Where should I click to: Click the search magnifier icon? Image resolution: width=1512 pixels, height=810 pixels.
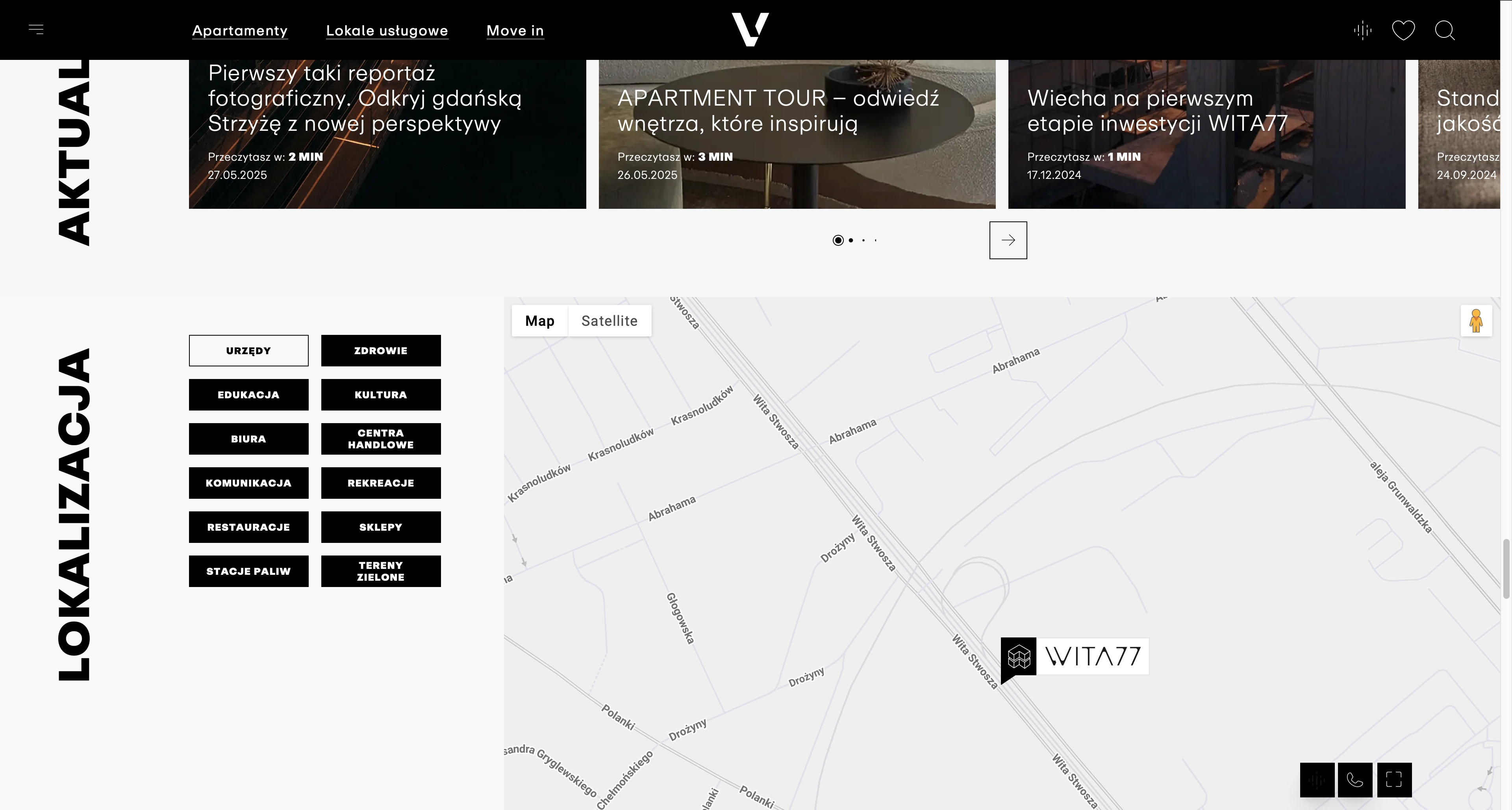[1445, 30]
